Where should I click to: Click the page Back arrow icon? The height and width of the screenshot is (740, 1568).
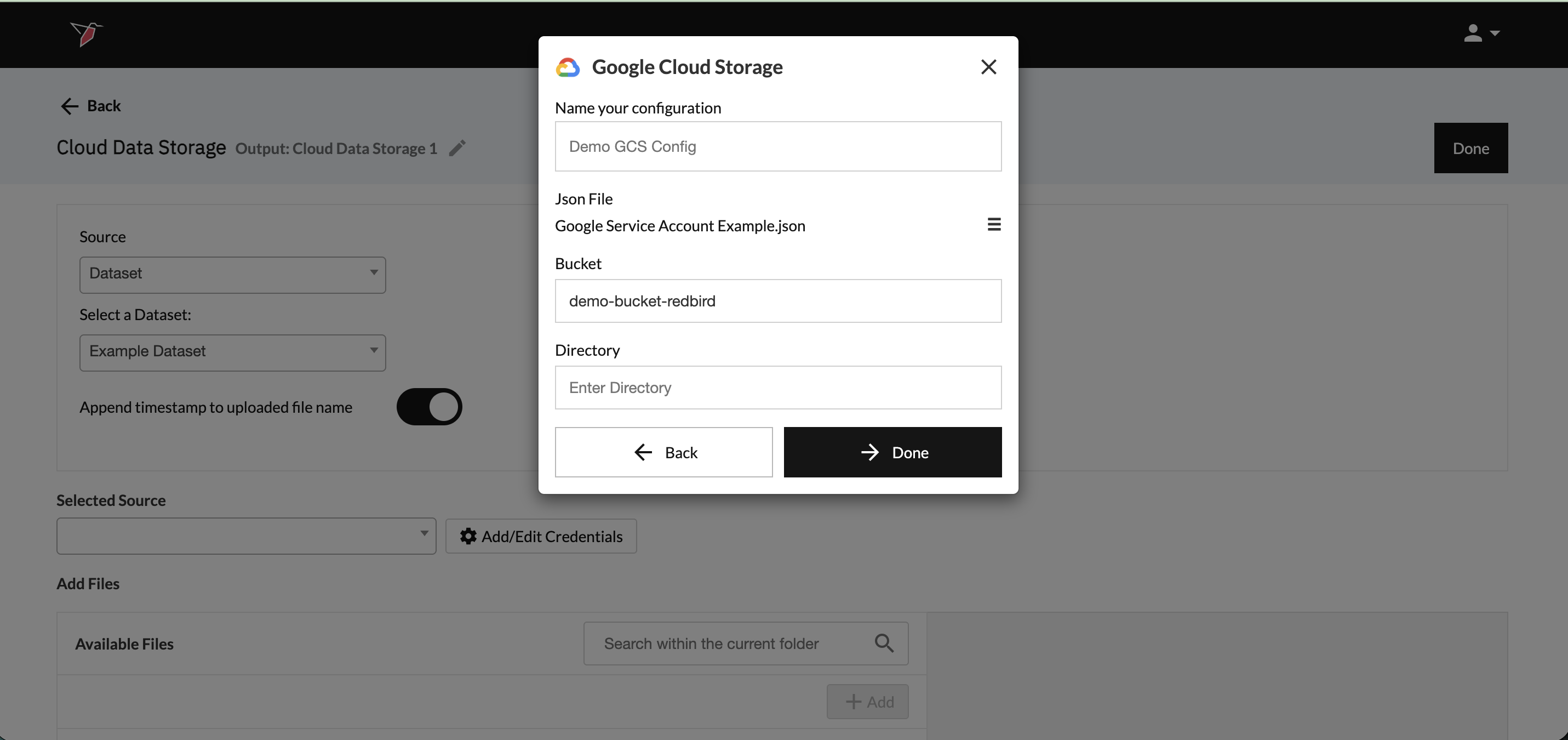[x=70, y=106]
